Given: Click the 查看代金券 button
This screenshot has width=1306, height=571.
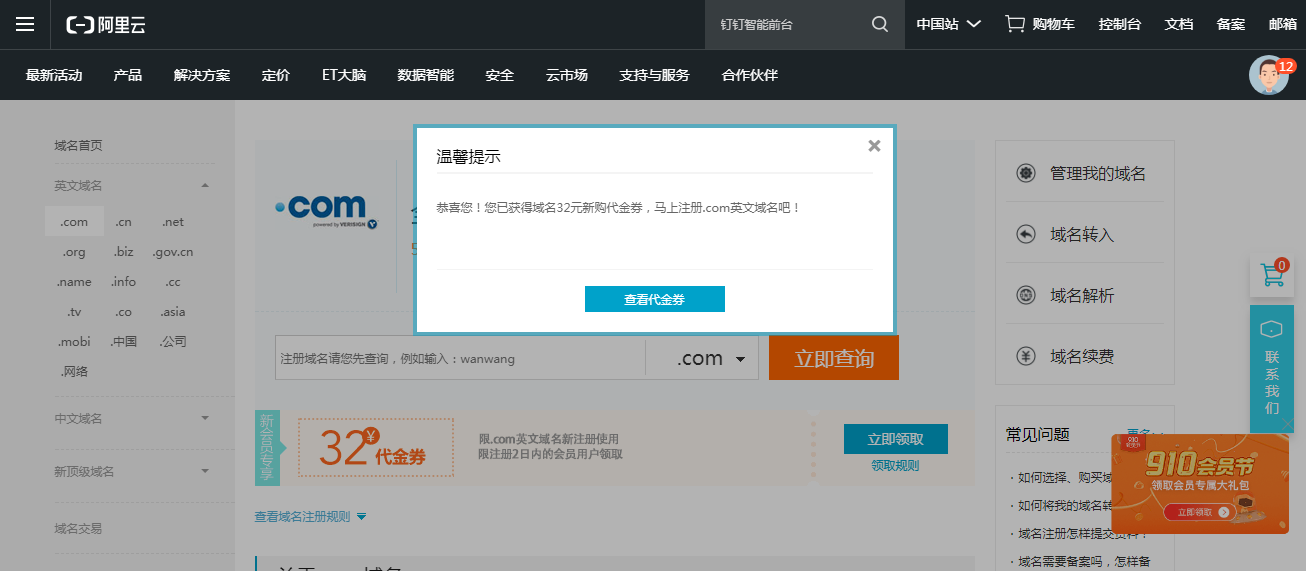Looking at the screenshot, I should pyautogui.click(x=654, y=299).
